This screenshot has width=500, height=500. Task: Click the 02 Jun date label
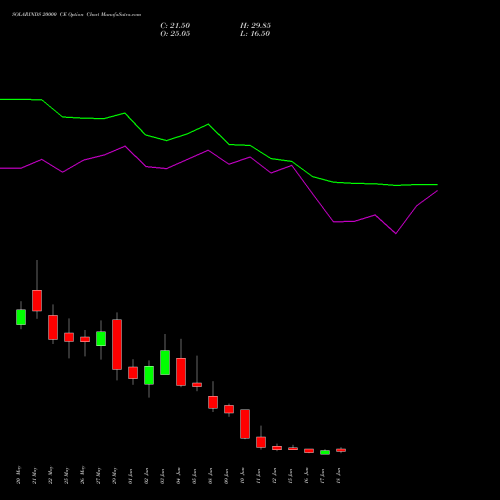[147, 476]
